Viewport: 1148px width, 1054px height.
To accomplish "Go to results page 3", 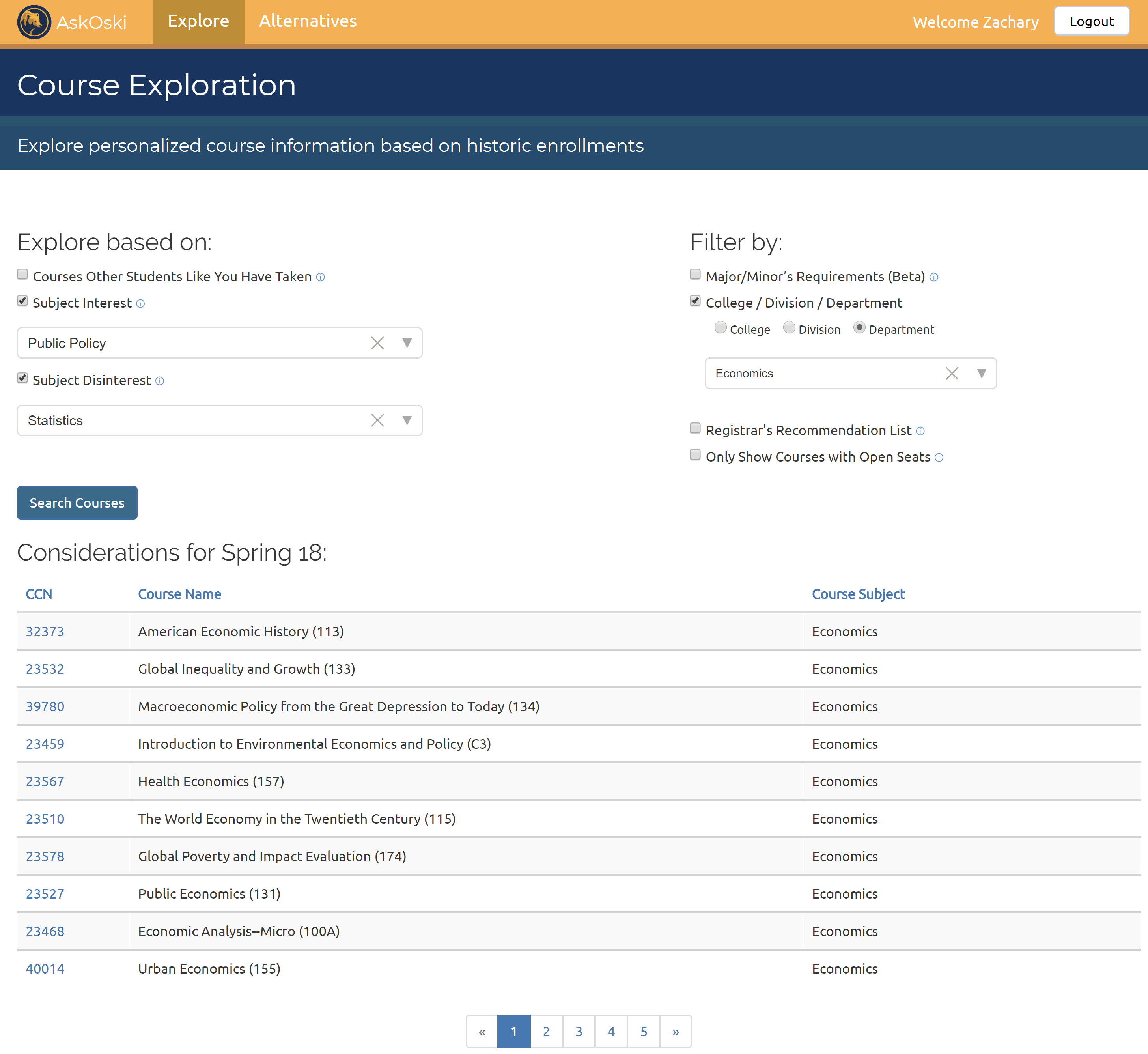I will [x=578, y=1031].
